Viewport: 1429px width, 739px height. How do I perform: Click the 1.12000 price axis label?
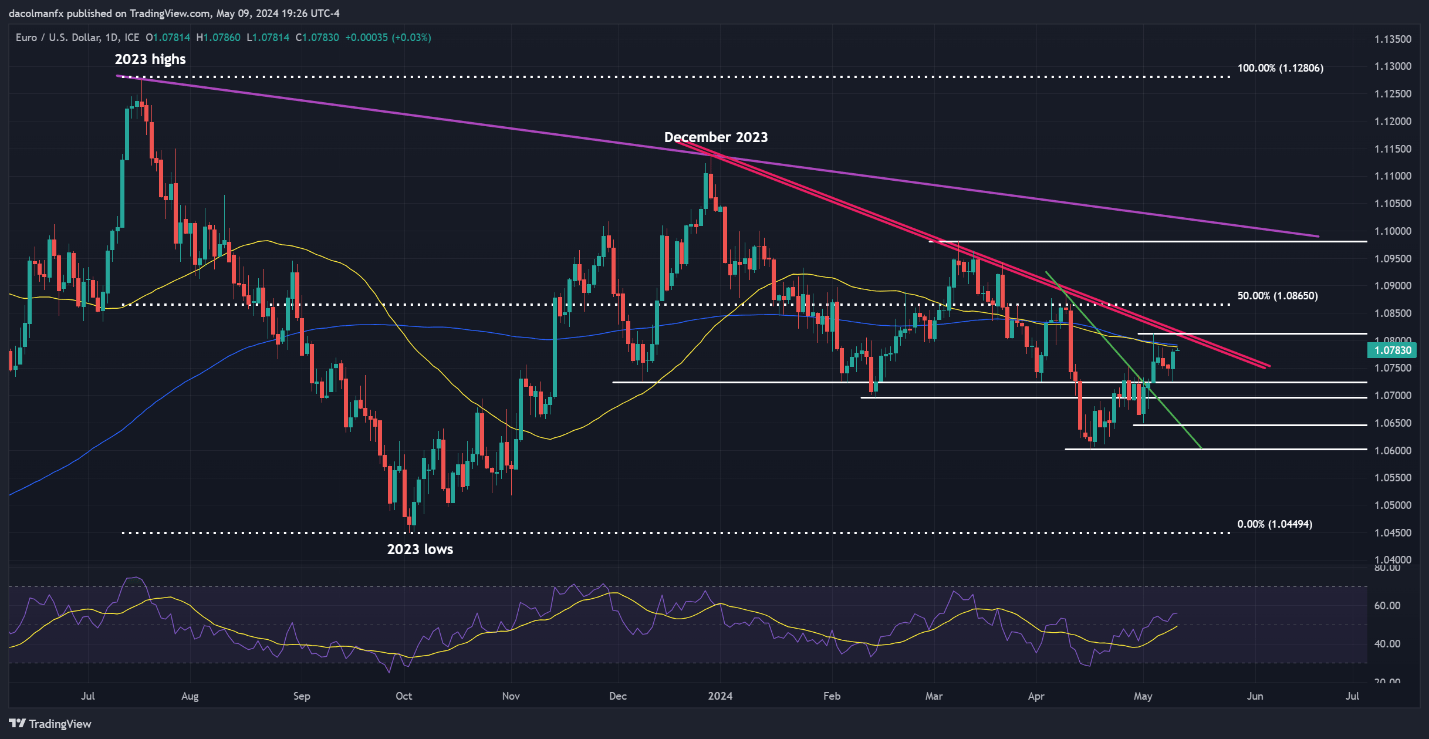click(x=1392, y=121)
